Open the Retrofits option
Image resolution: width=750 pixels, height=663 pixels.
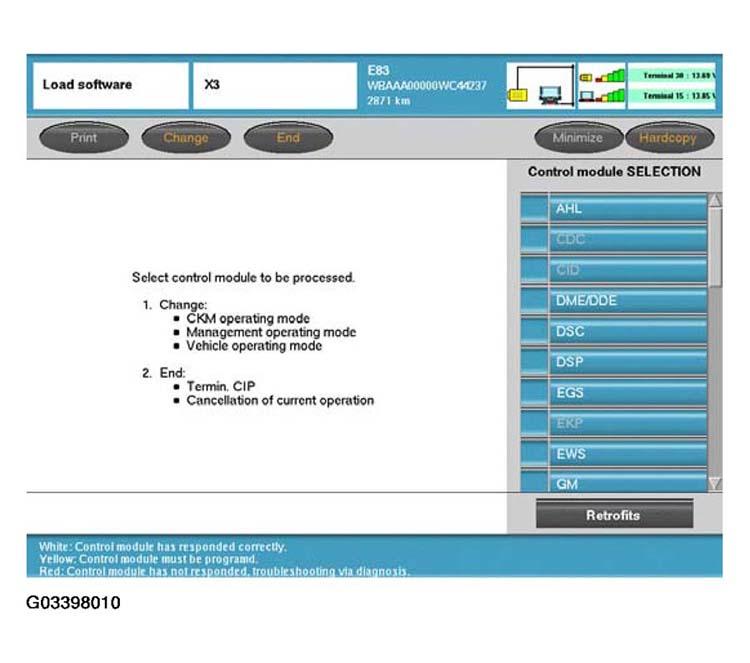(x=613, y=515)
